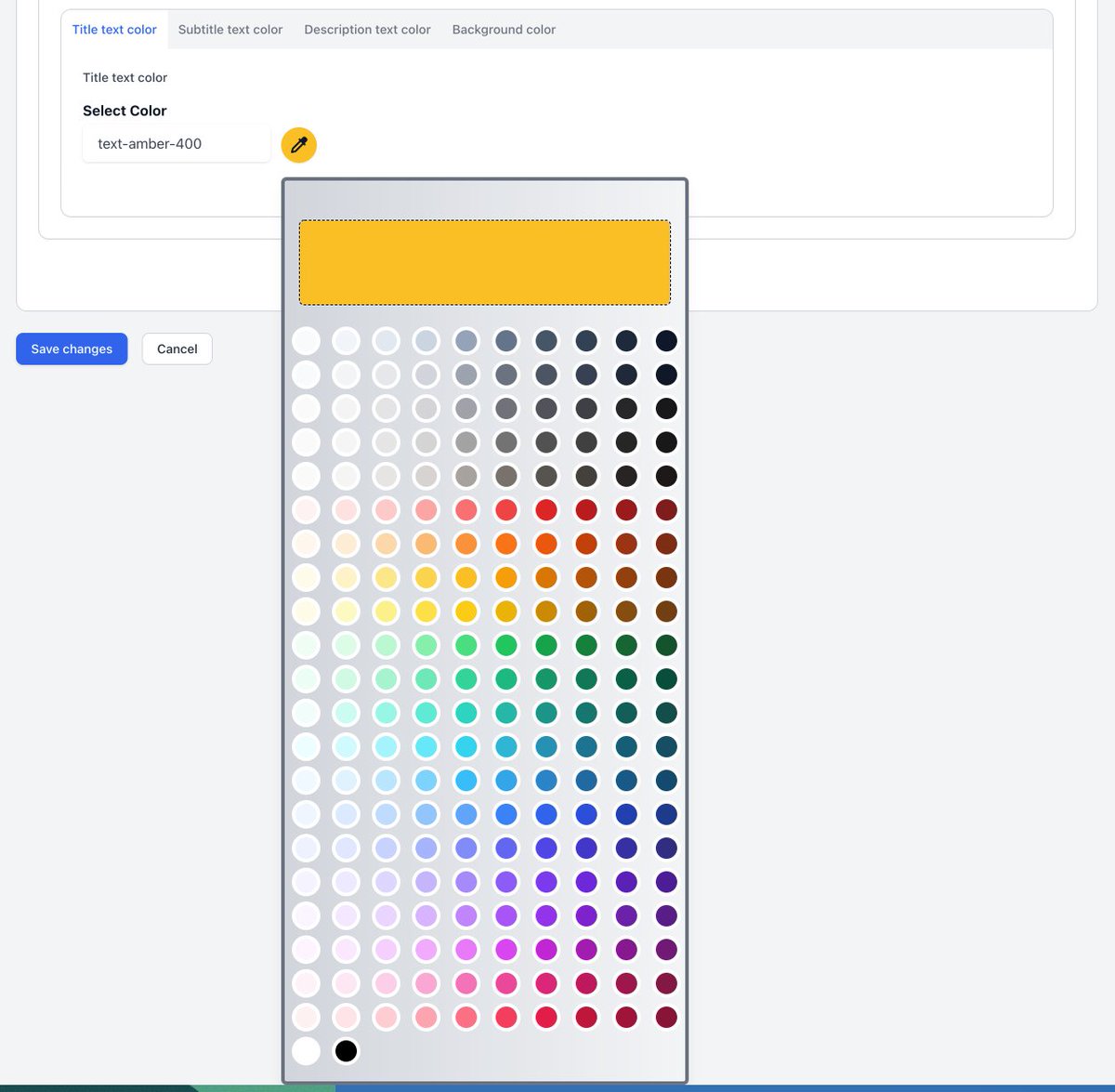This screenshot has height=1092, width=1115.
Task: Select the lightest swatch in the red row
Action: (x=306, y=510)
